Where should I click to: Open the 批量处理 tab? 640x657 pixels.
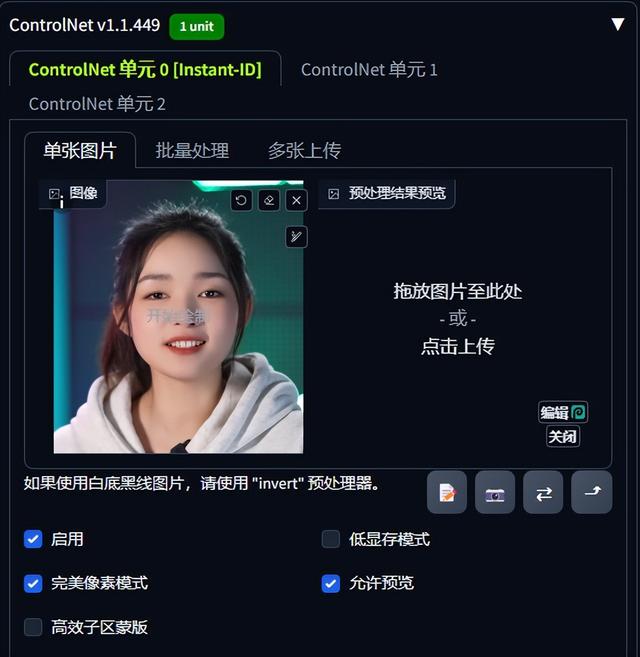tap(192, 150)
